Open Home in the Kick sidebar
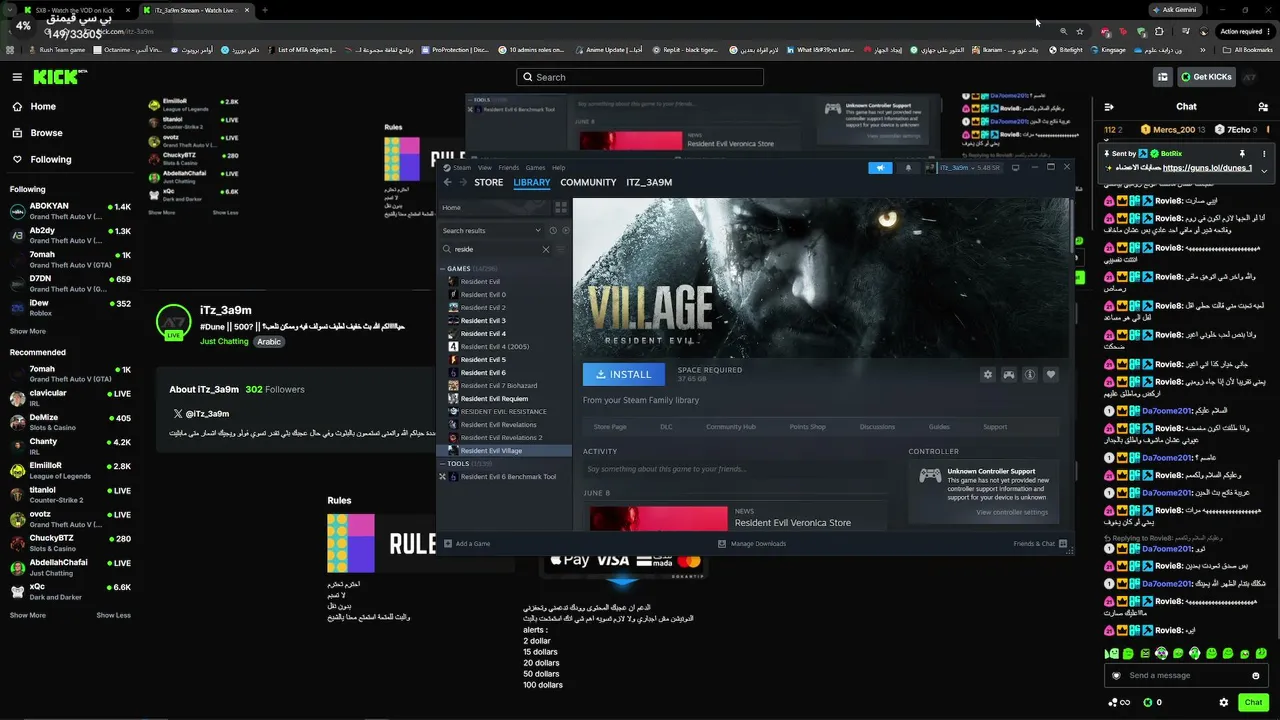 43,107
